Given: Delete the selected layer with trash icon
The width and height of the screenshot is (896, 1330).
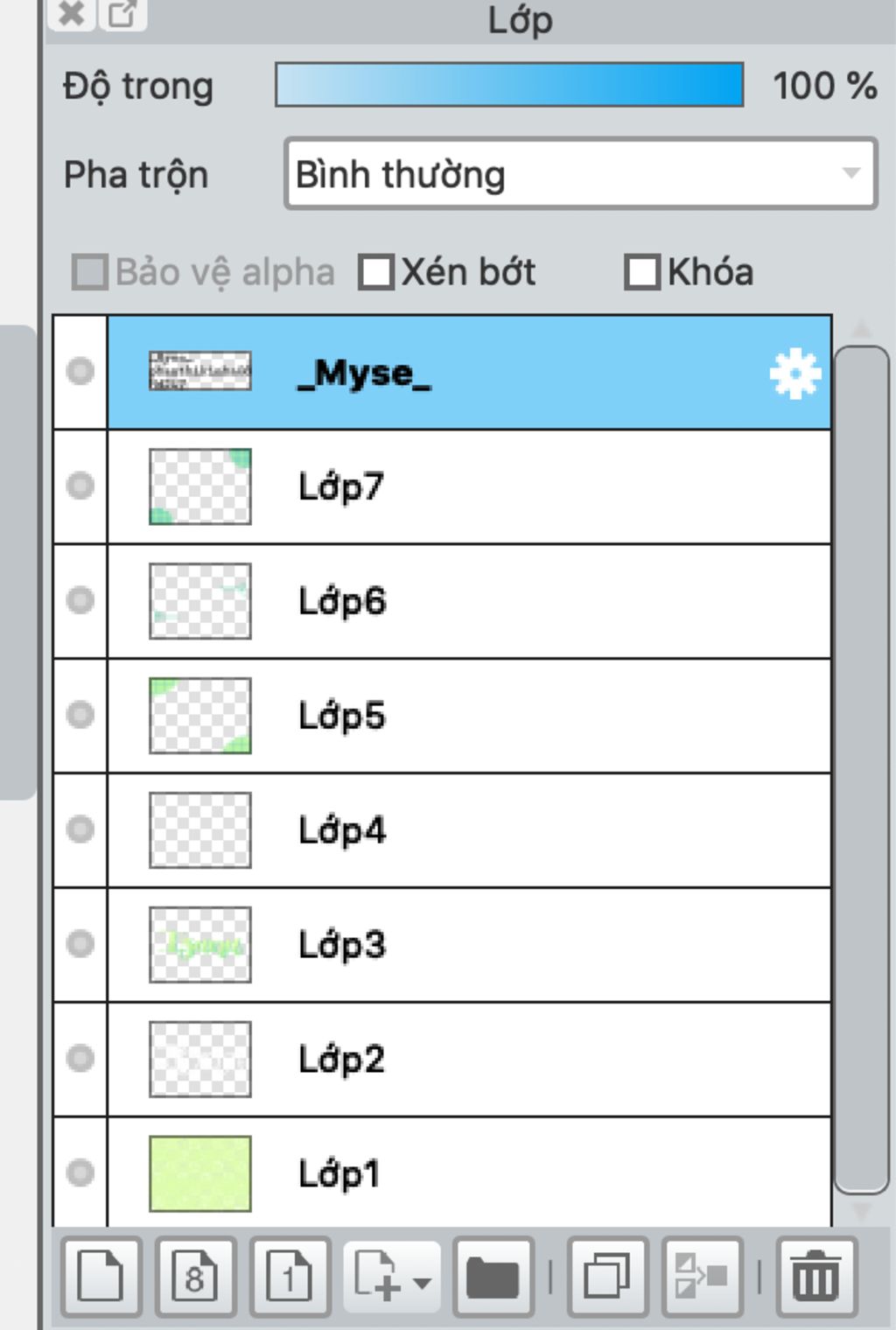Looking at the screenshot, I should point(815,1277).
